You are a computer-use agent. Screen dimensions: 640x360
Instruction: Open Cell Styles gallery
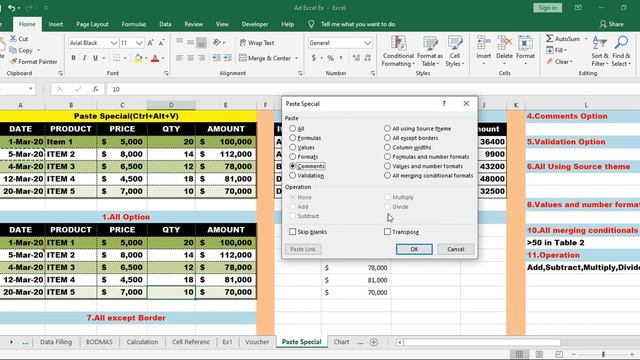455,51
